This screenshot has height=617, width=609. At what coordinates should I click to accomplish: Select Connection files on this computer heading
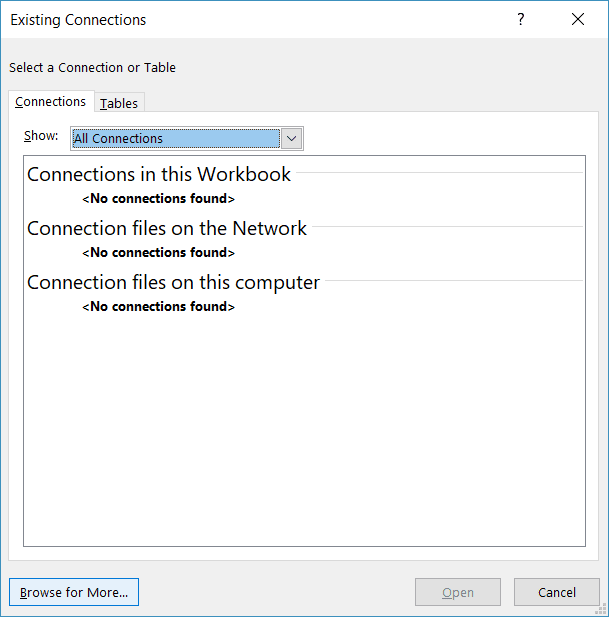click(x=173, y=282)
